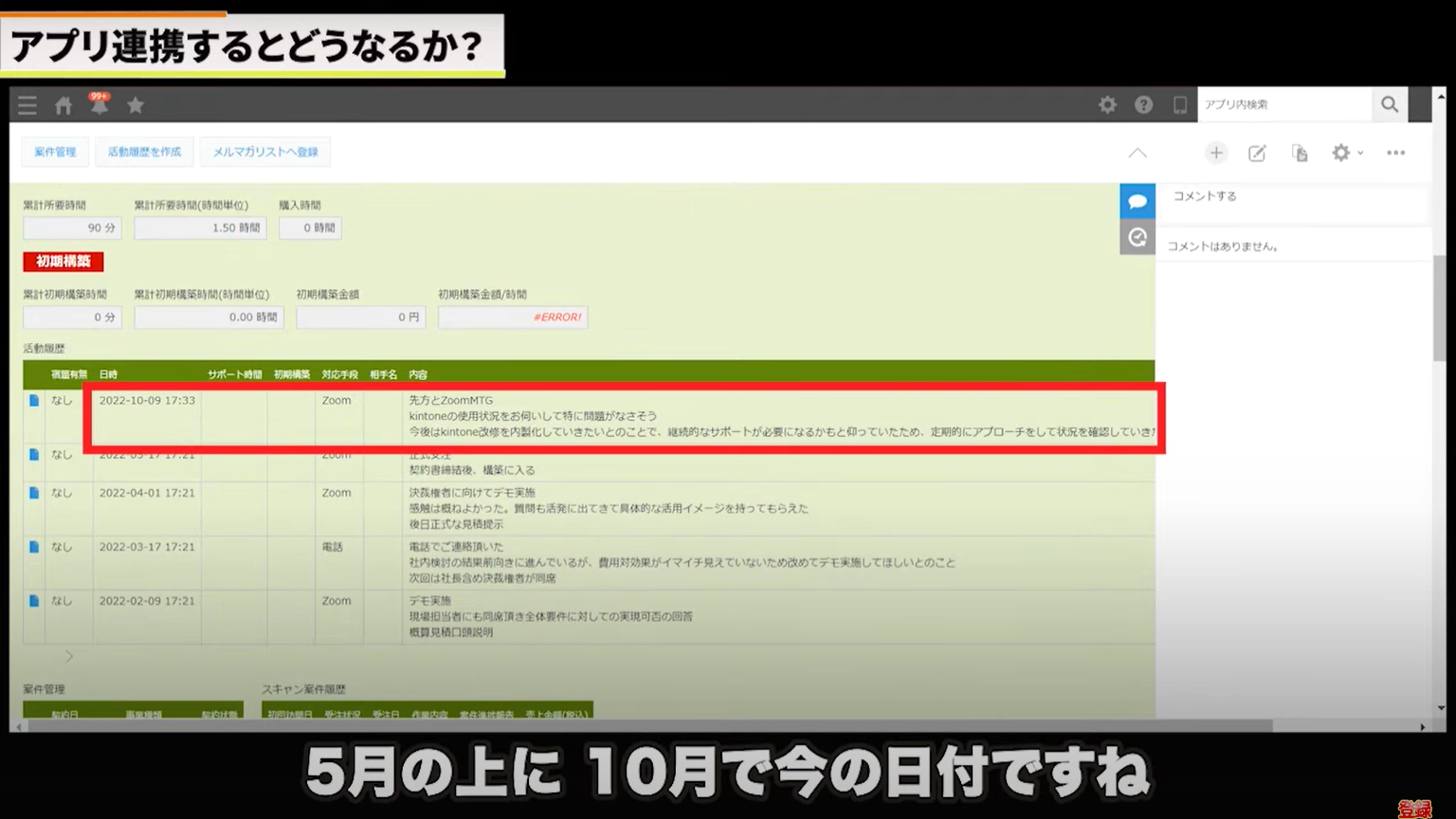
Task: Click the header settings gear icon
Action: pos(1107,105)
